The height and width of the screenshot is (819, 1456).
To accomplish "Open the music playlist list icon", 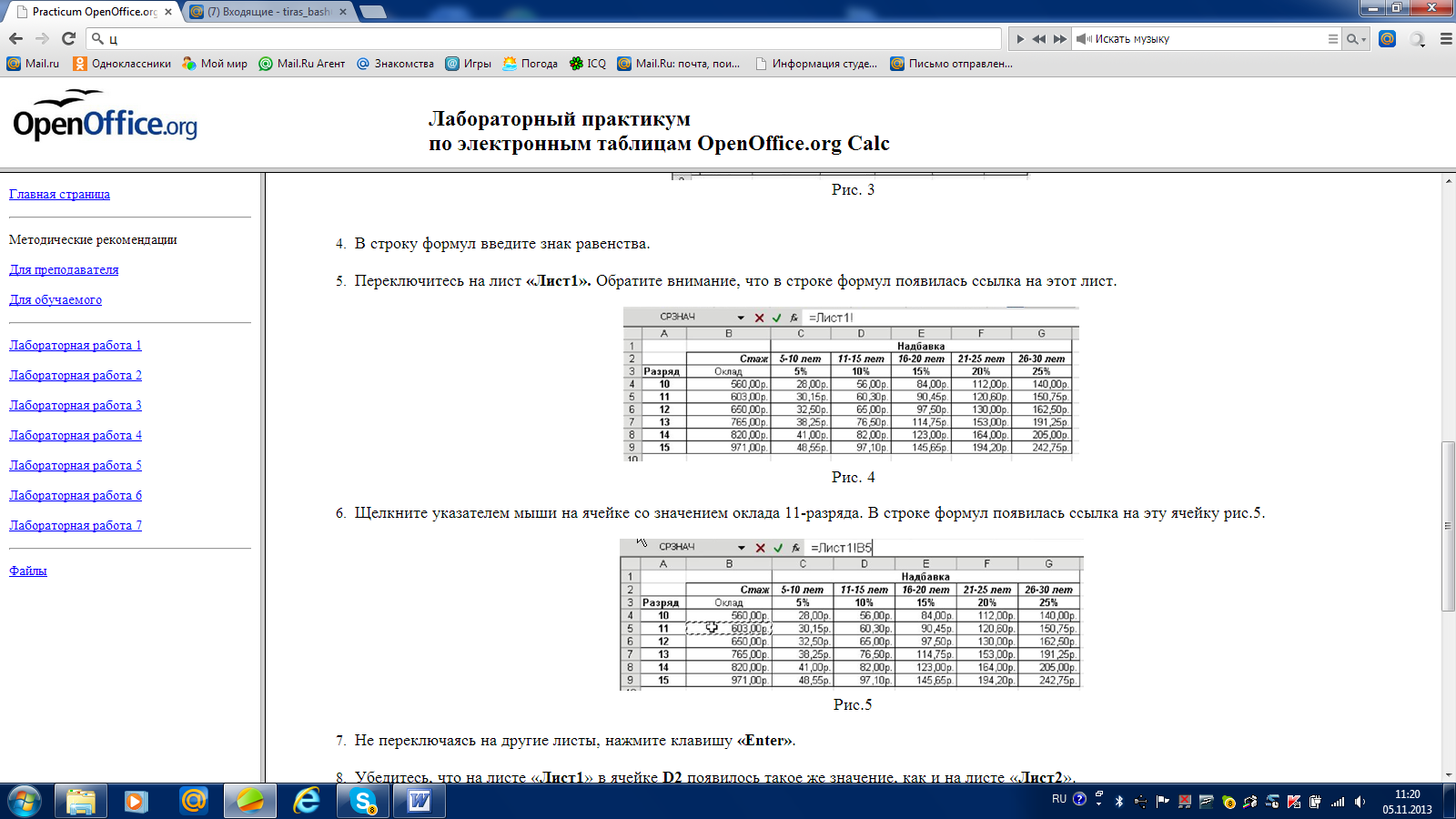I will [1333, 39].
